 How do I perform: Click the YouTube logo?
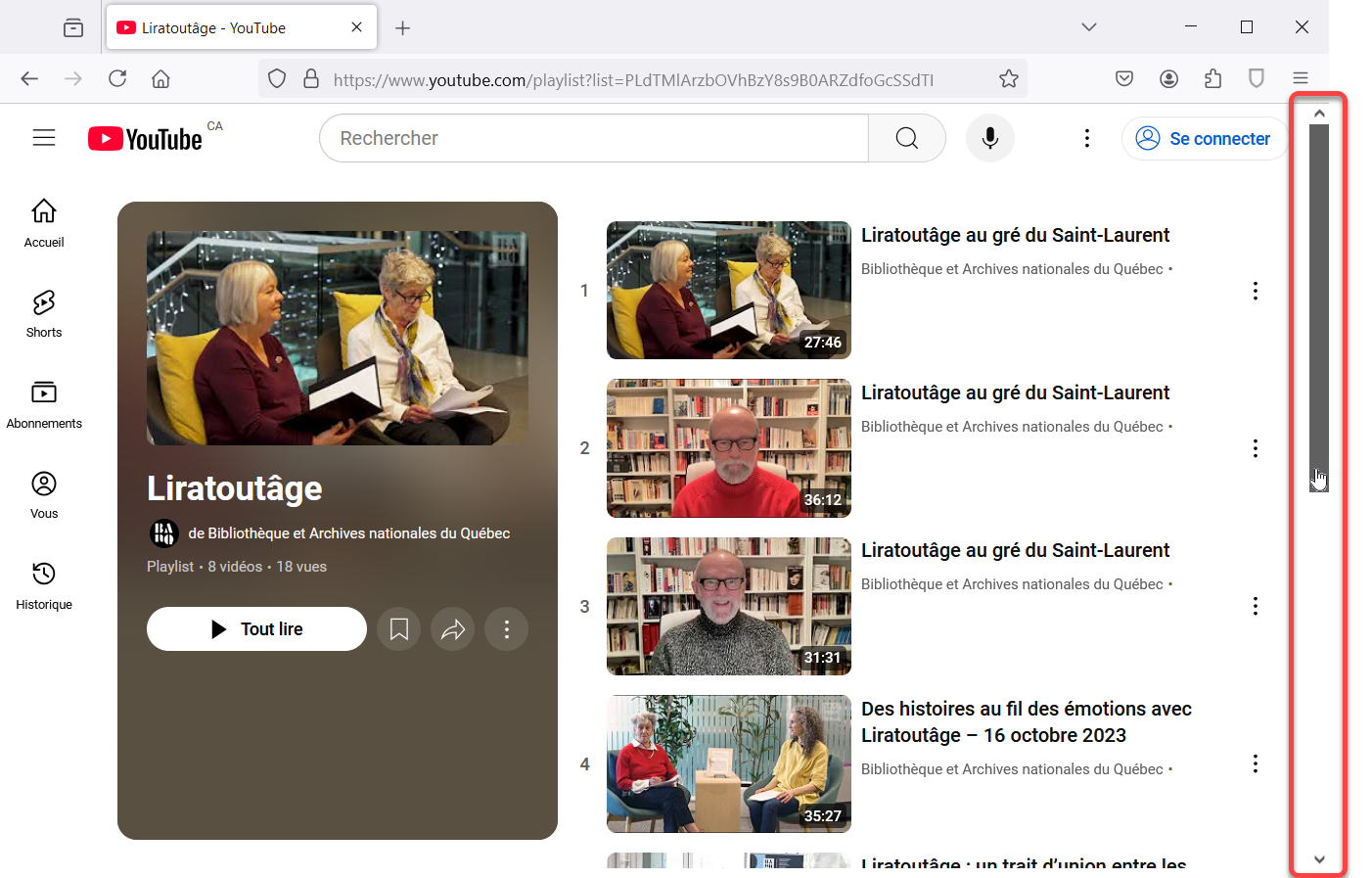145,139
